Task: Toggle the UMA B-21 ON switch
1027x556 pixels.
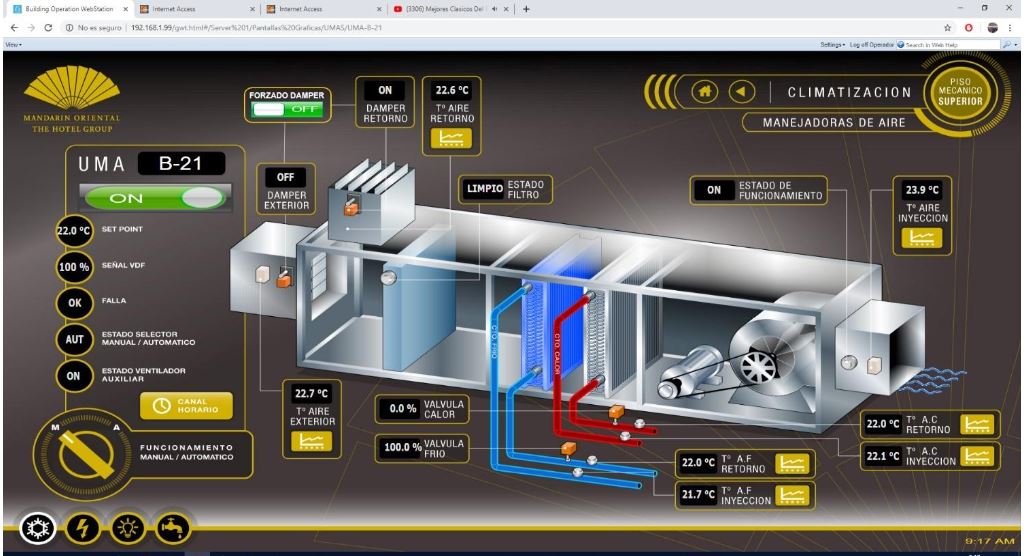Action: [153, 197]
